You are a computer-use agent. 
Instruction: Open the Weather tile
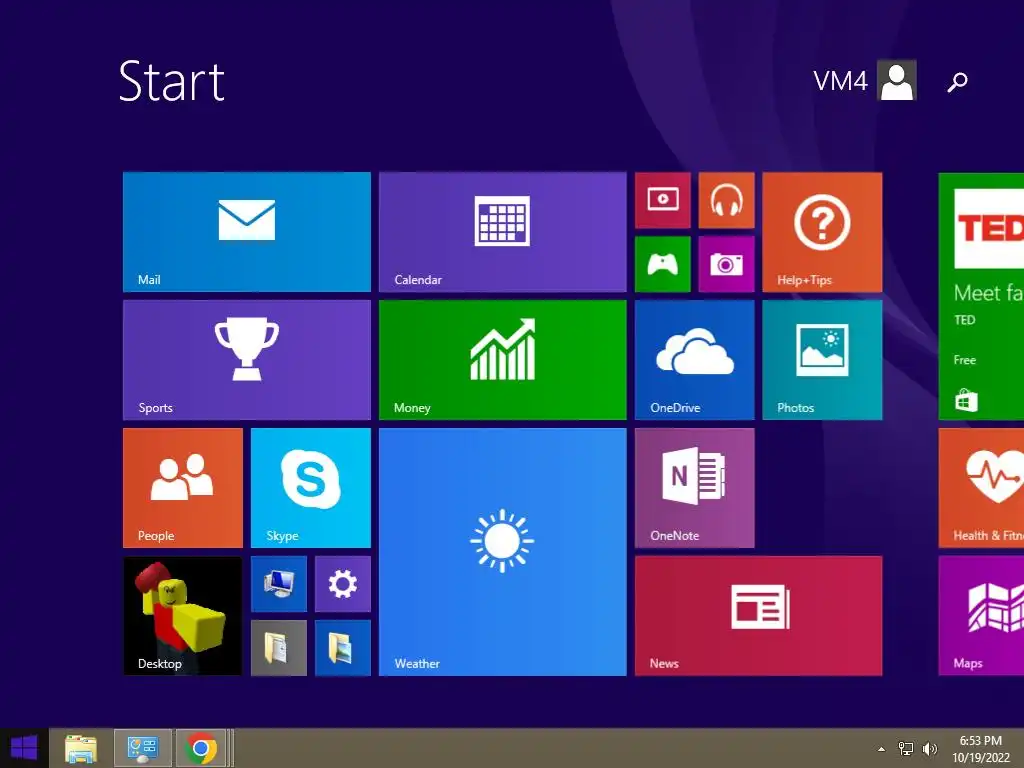coord(503,552)
